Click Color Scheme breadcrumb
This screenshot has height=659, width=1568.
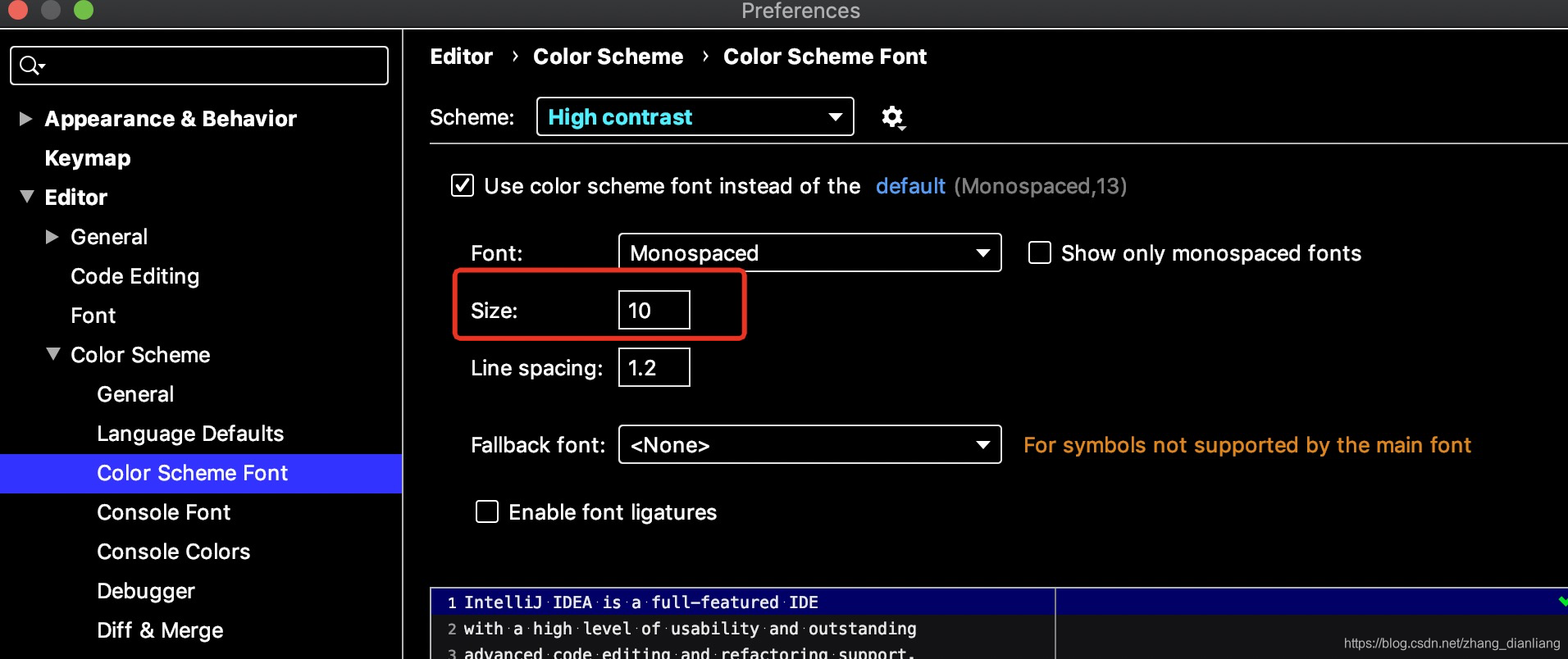(609, 57)
